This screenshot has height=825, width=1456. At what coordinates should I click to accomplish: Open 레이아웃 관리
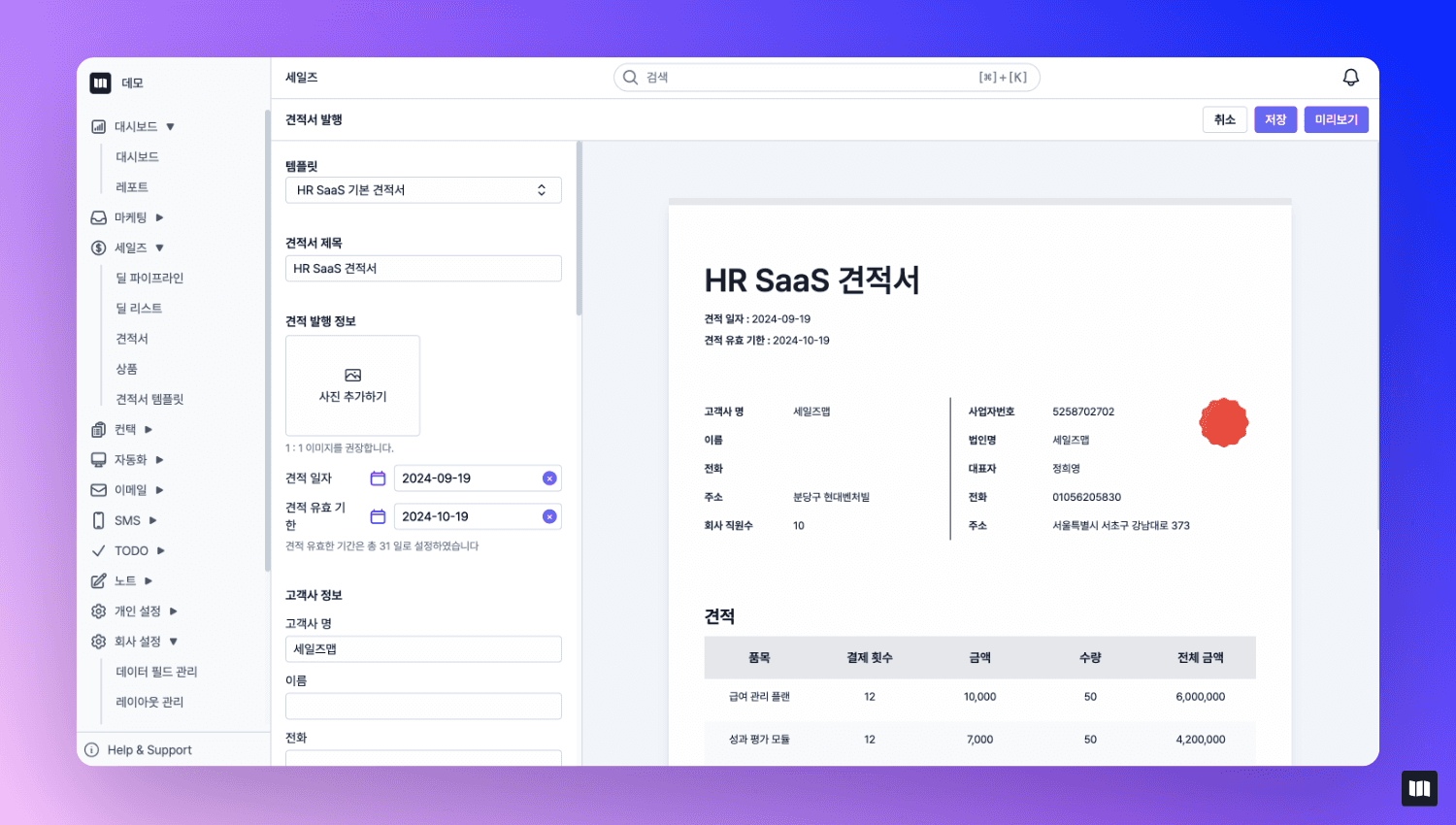pos(149,702)
